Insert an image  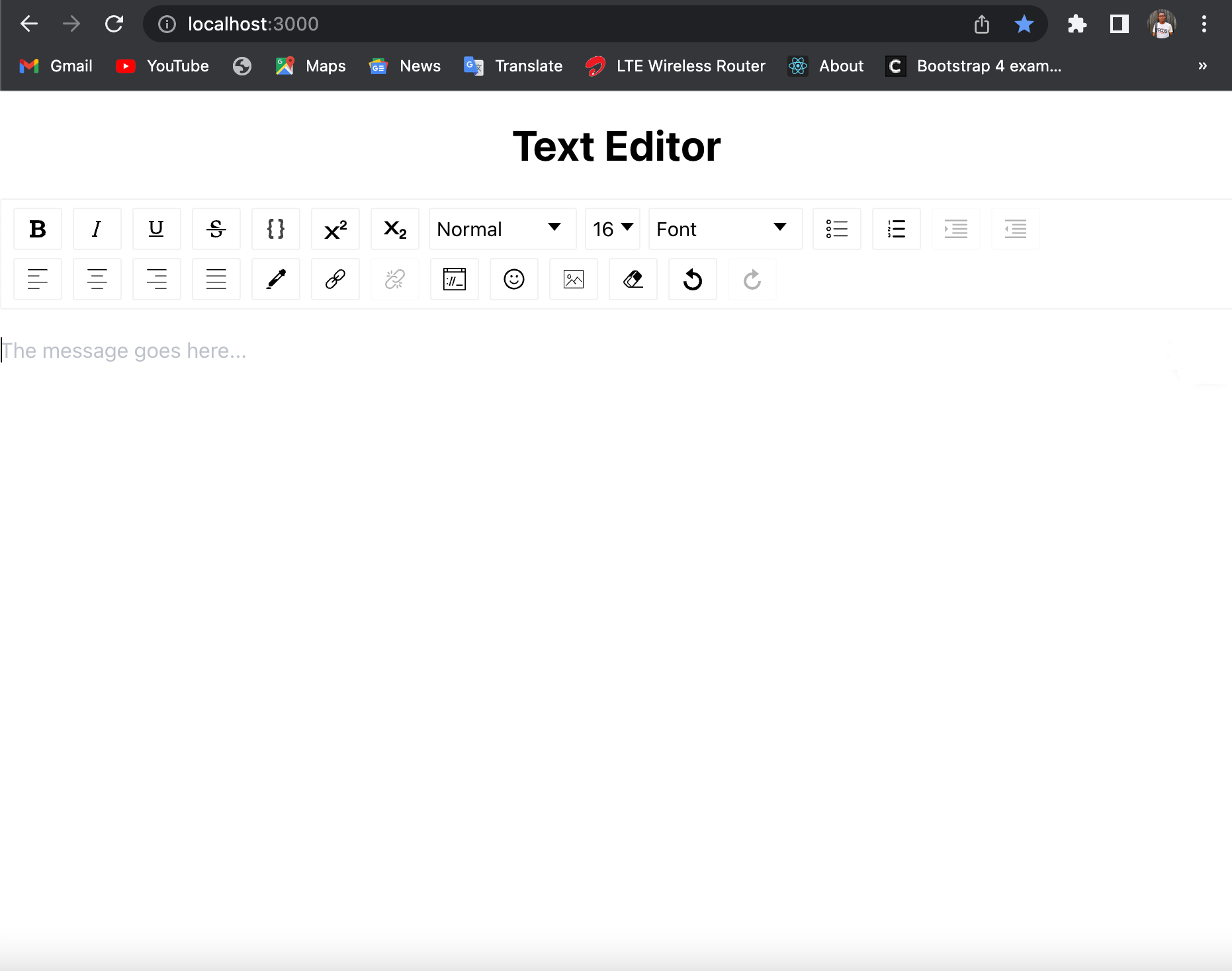click(574, 279)
